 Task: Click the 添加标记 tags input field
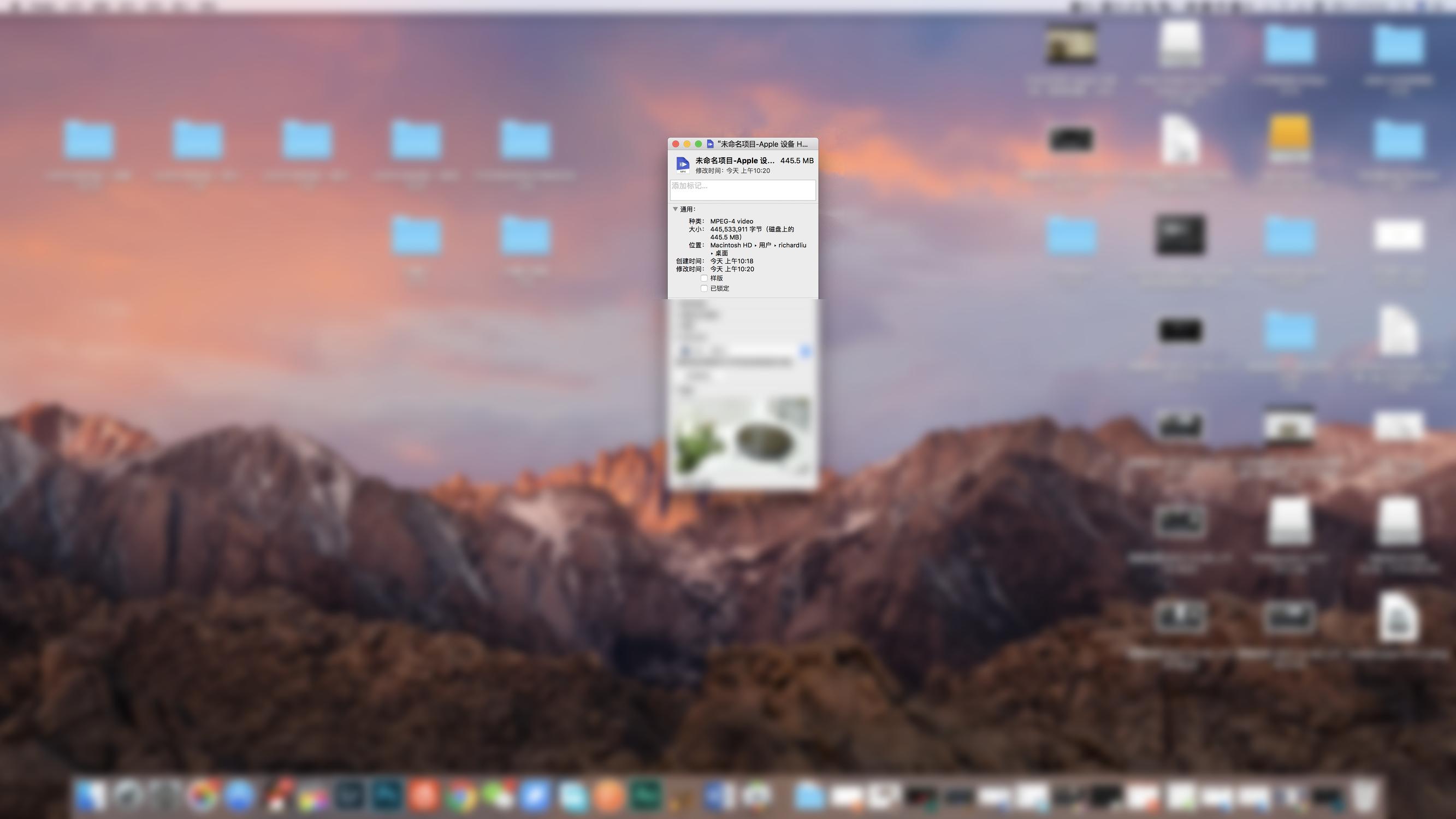742,190
